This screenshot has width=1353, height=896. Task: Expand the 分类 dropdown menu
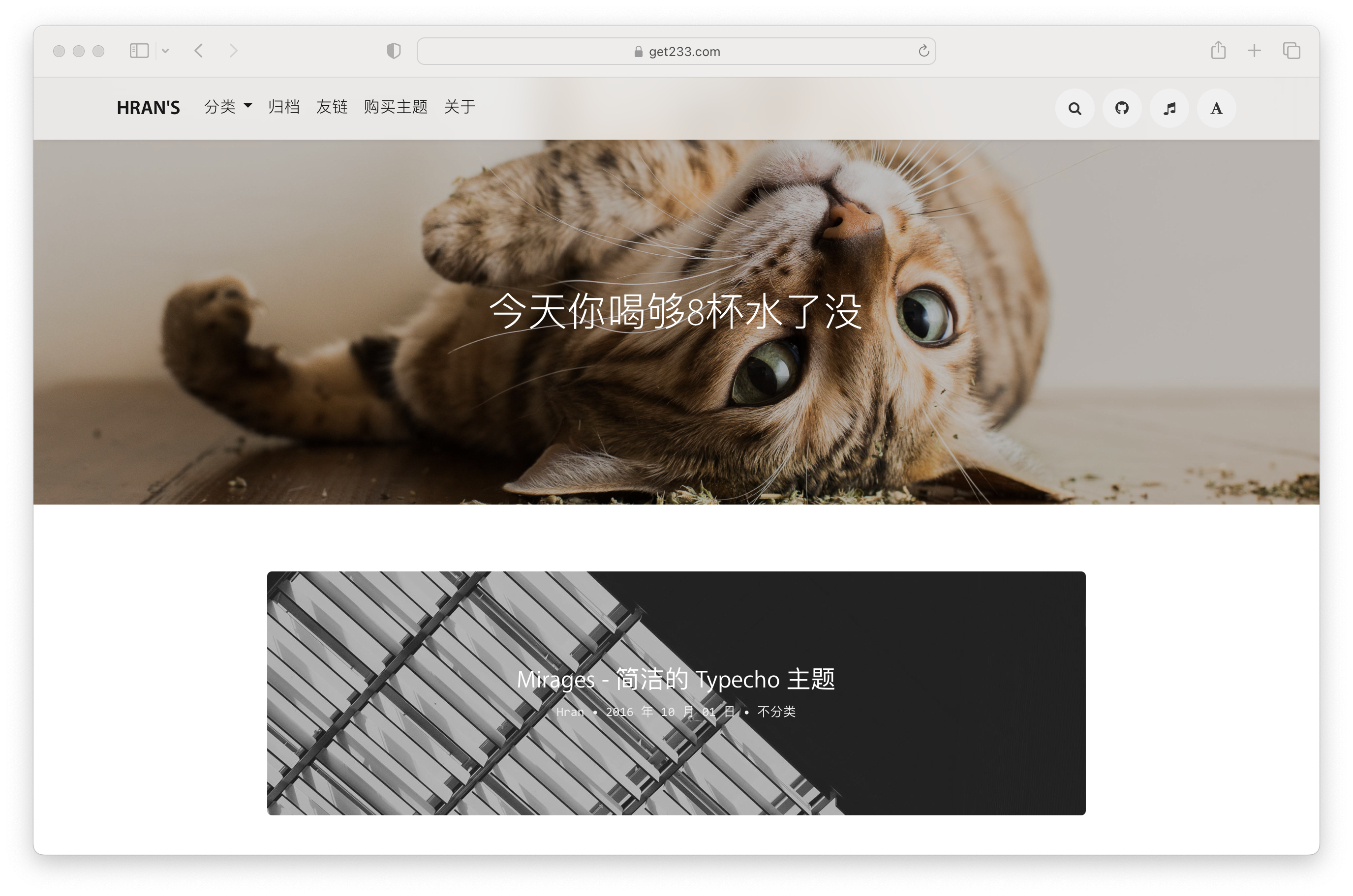pos(228,106)
